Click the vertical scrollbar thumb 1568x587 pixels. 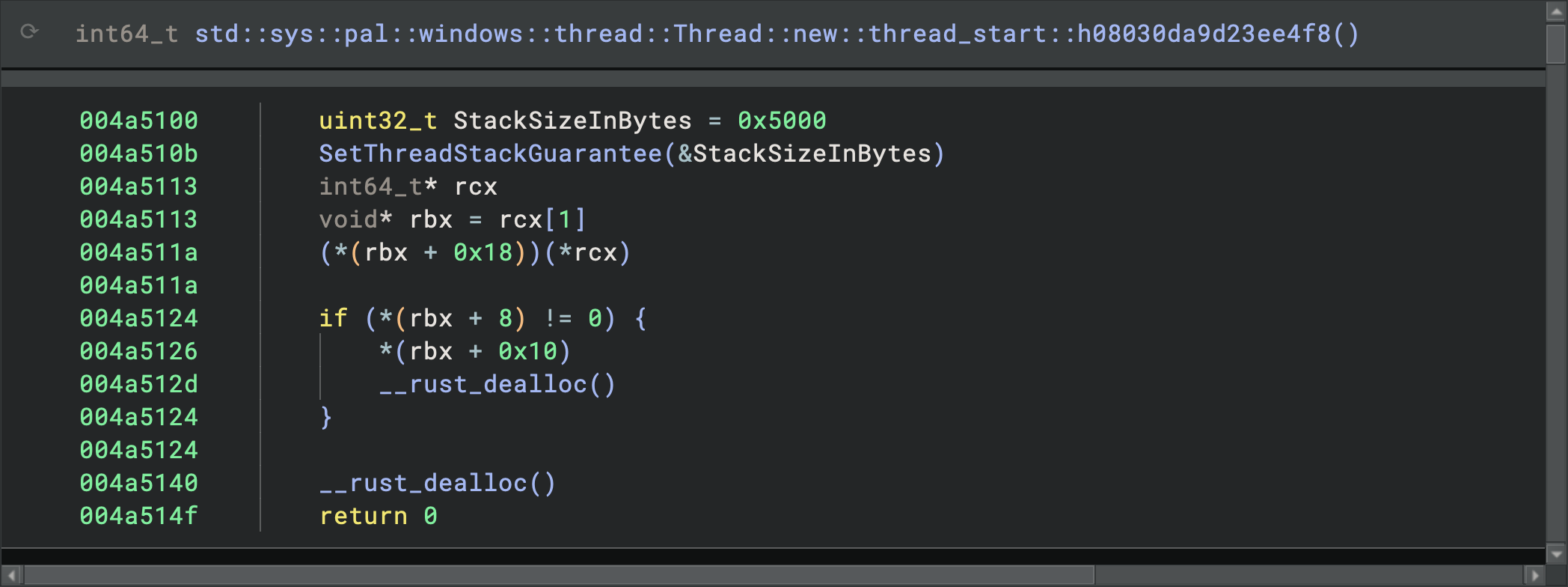click(x=1556, y=43)
